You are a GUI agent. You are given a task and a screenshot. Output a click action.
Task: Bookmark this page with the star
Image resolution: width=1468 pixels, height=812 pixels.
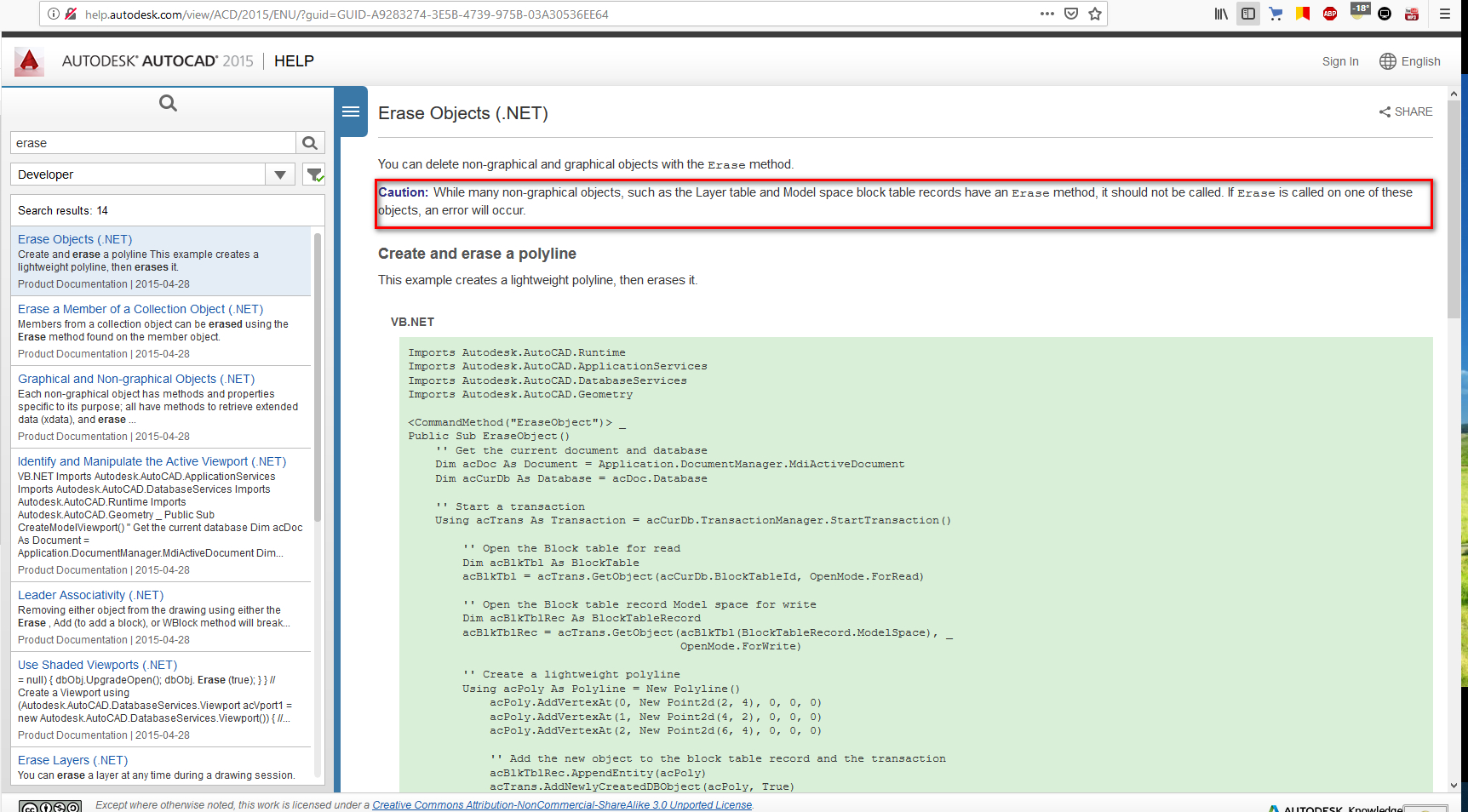[1095, 14]
